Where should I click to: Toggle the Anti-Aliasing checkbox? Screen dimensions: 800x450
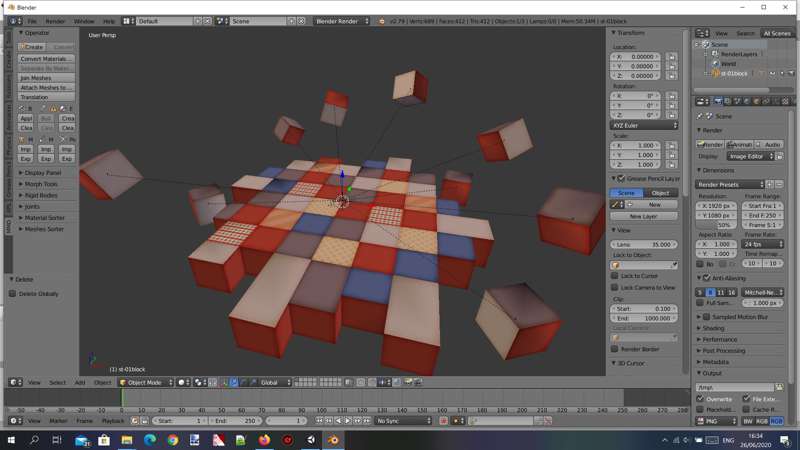click(x=707, y=278)
